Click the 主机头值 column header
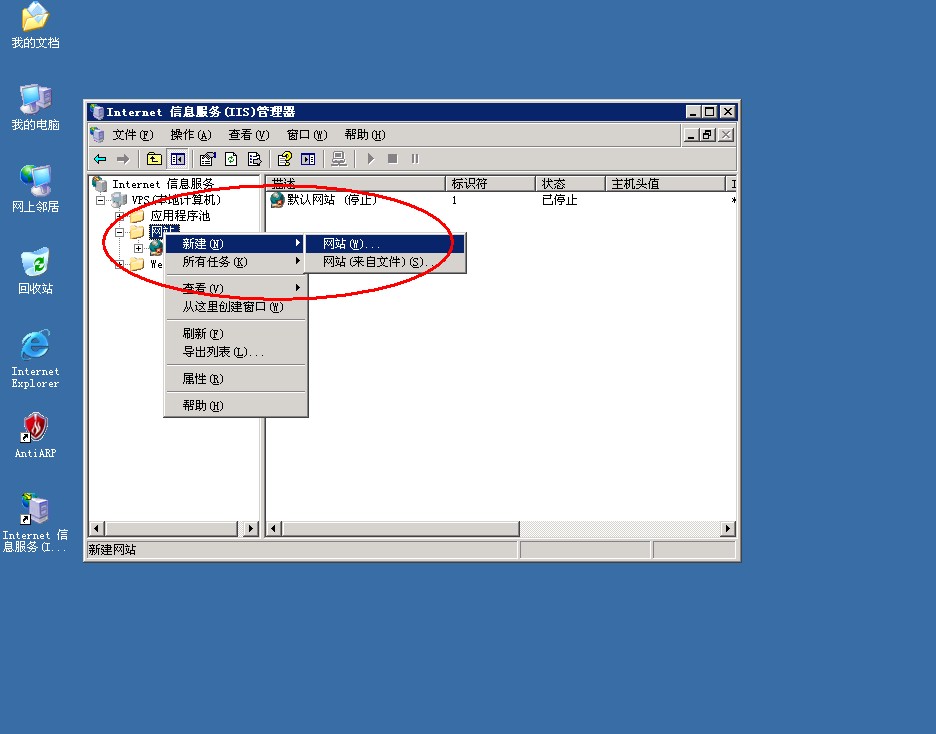Screen dimensions: 936x734 tap(664, 183)
